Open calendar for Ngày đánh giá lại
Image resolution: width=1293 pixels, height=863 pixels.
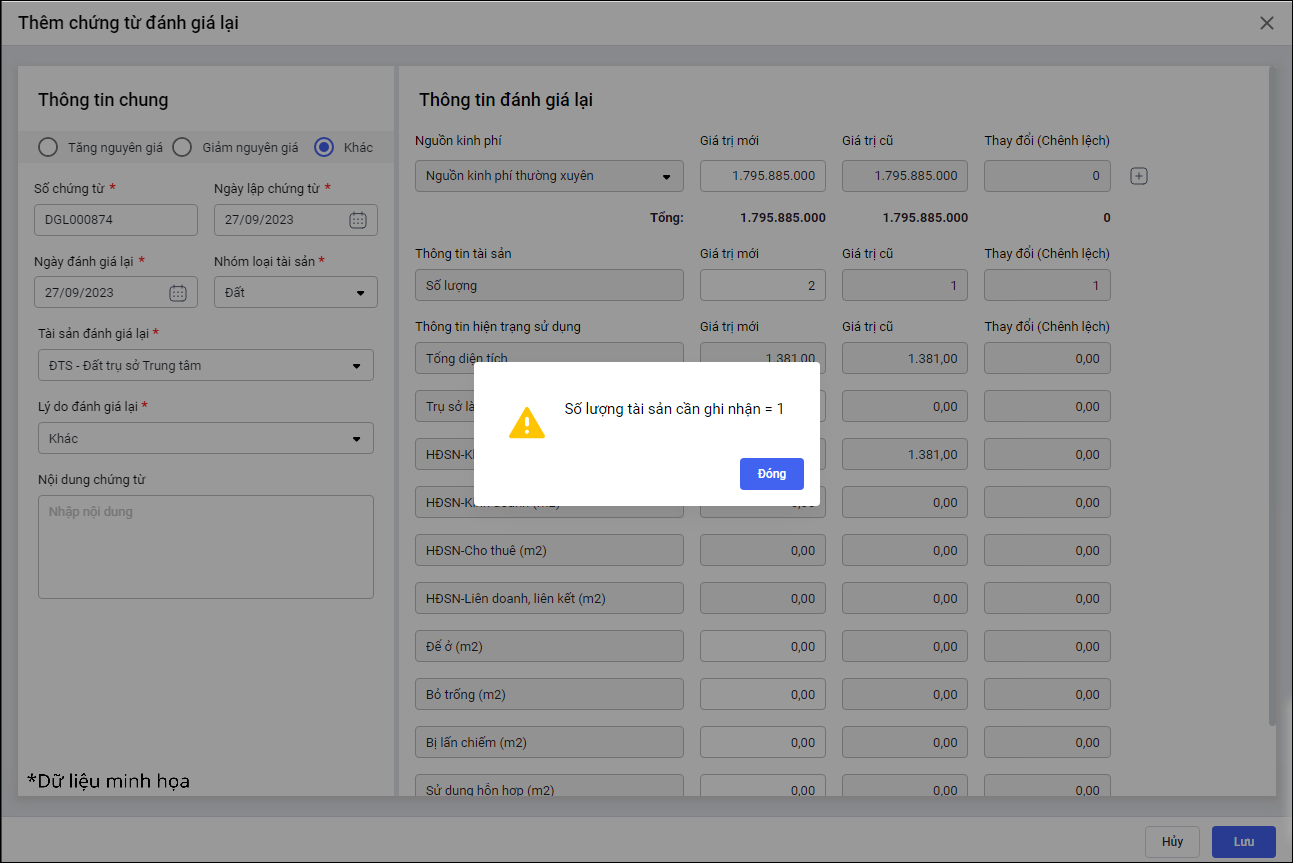pyautogui.click(x=177, y=293)
